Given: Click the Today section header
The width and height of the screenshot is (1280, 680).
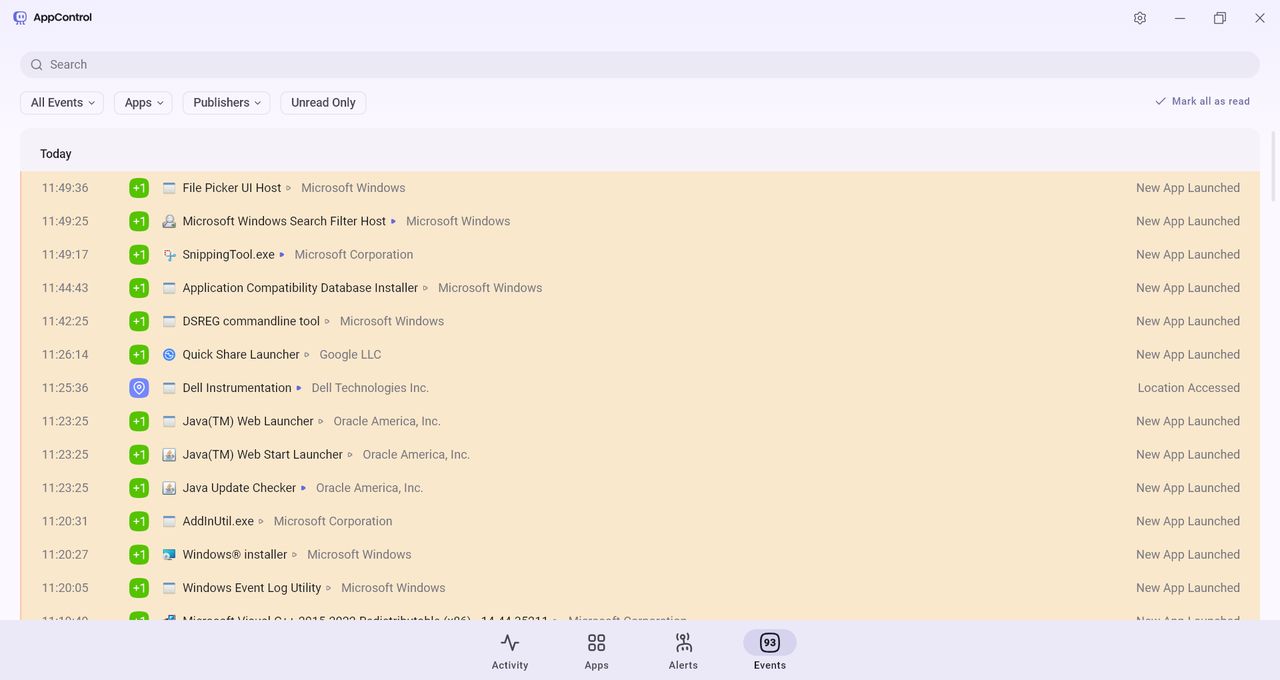Looking at the screenshot, I should coord(56,154).
